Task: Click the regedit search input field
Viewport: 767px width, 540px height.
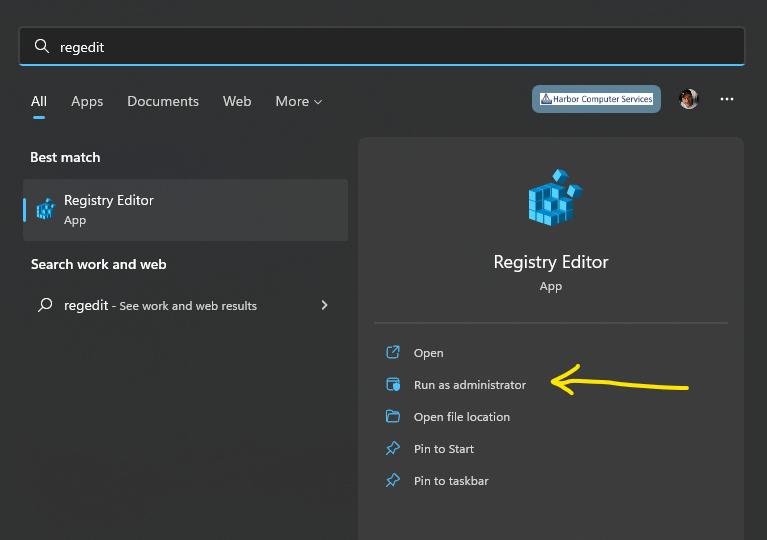Action: tap(382, 46)
